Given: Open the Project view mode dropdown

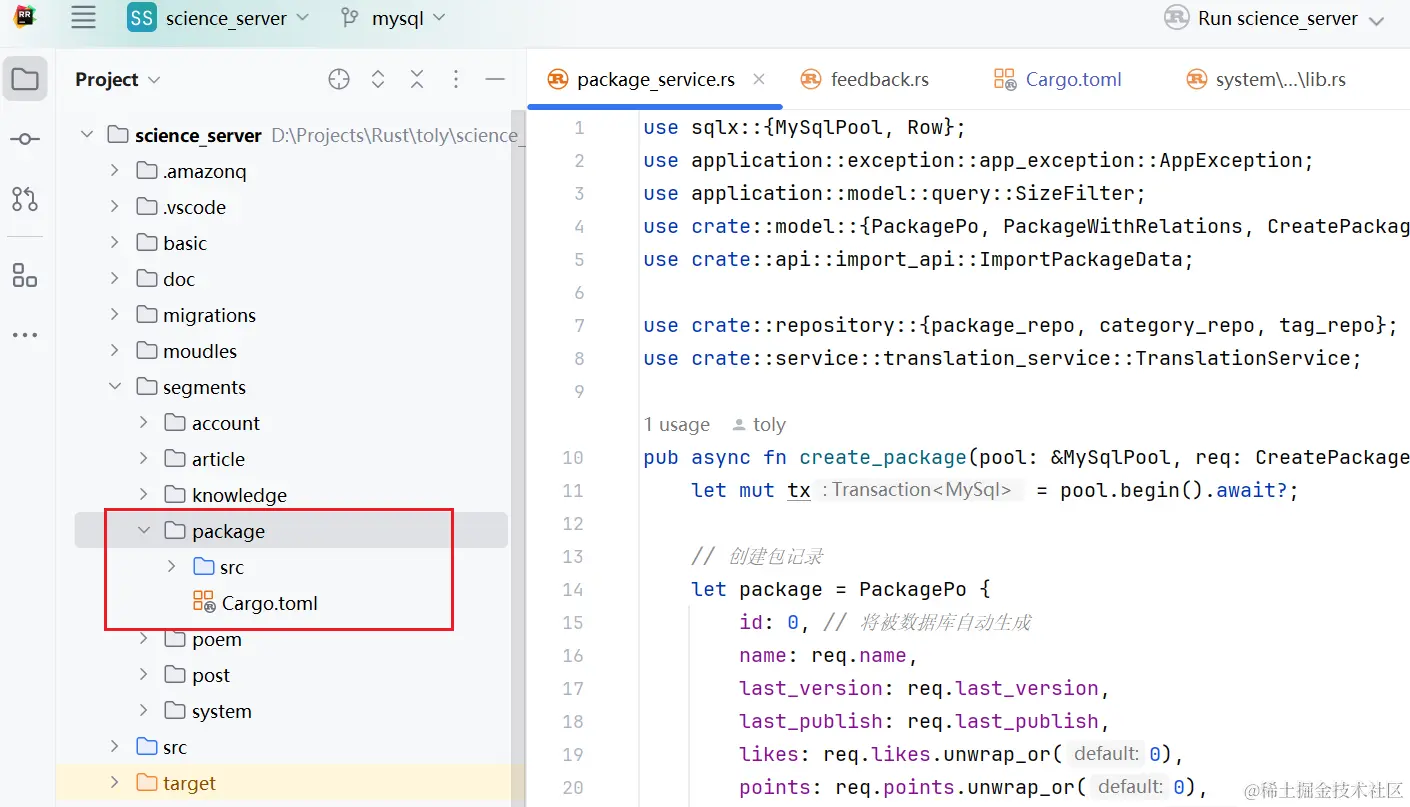Looking at the screenshot, I should (118, 79).
